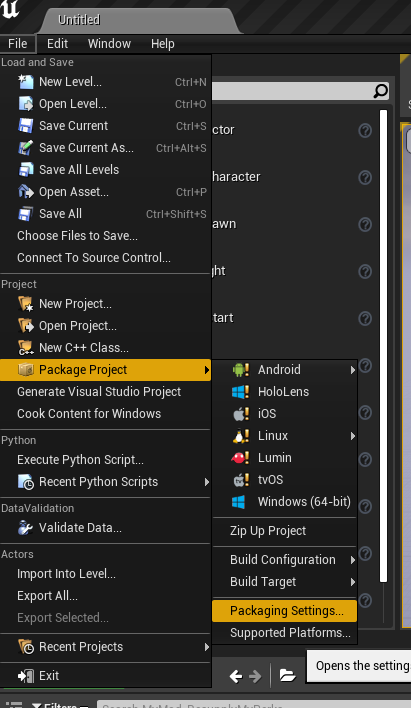Click the Recent Python Scripts clock icon
Screen dimensions: 411x708
pyautogui.click(x=26, y=482)
